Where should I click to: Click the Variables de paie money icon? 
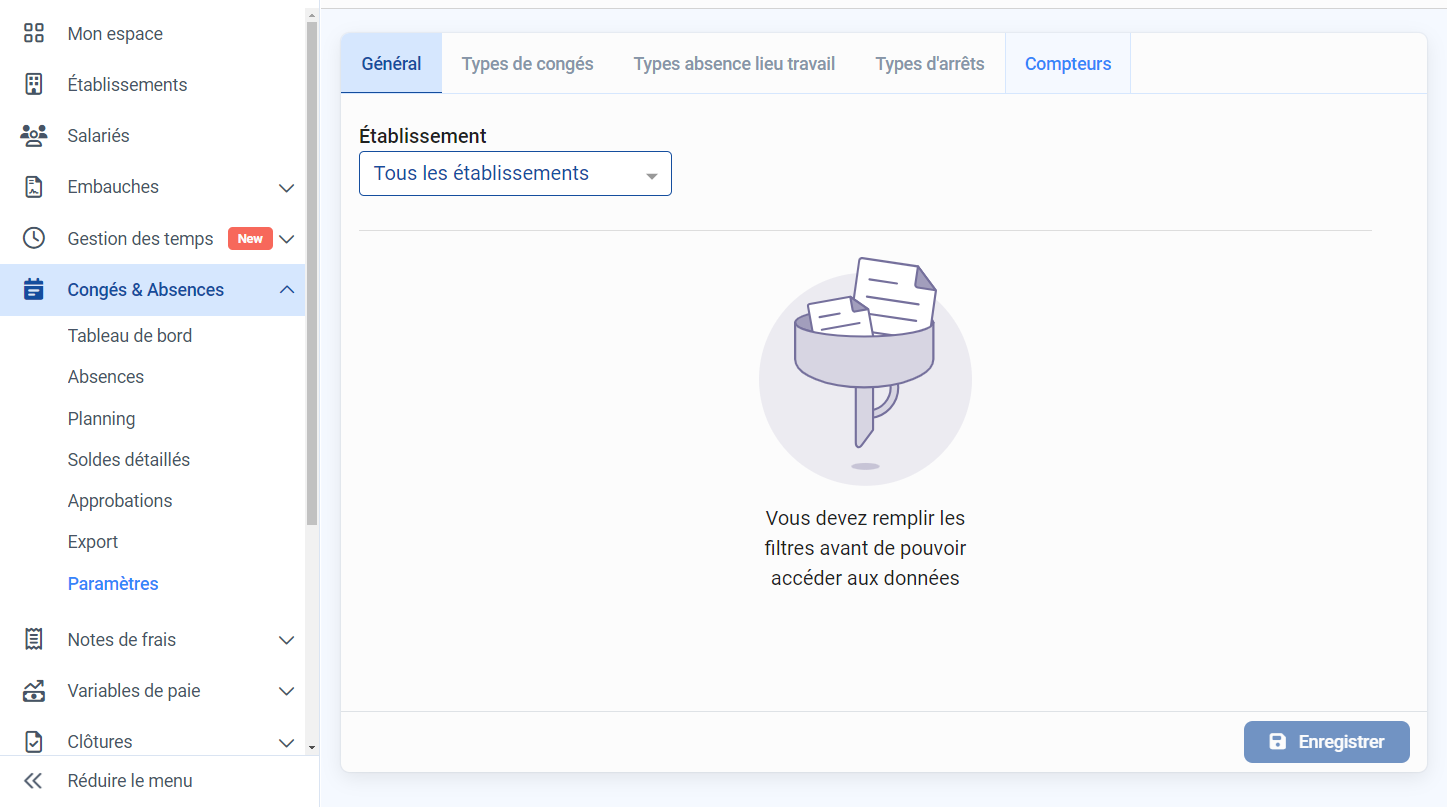[x=34, y=690]
